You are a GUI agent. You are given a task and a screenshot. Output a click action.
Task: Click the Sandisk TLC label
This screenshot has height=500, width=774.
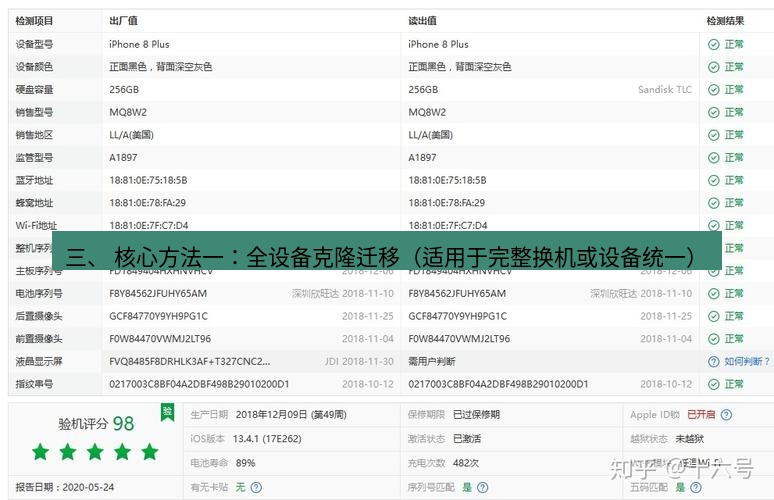pos(665,90)
